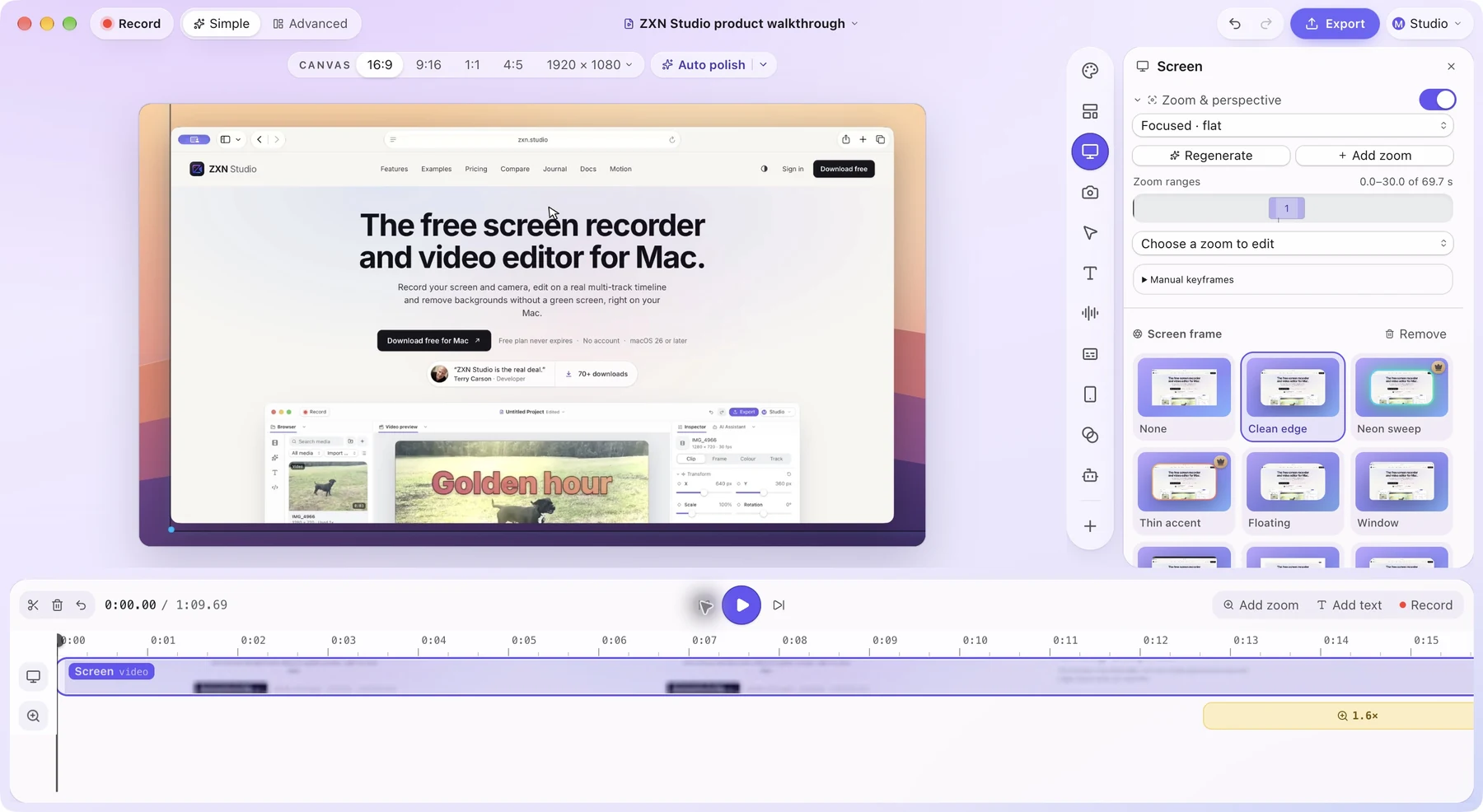Collapse the Zoom & perspective section
This screenshot has height=812, width=1483.
click(x=1138, y=100)
